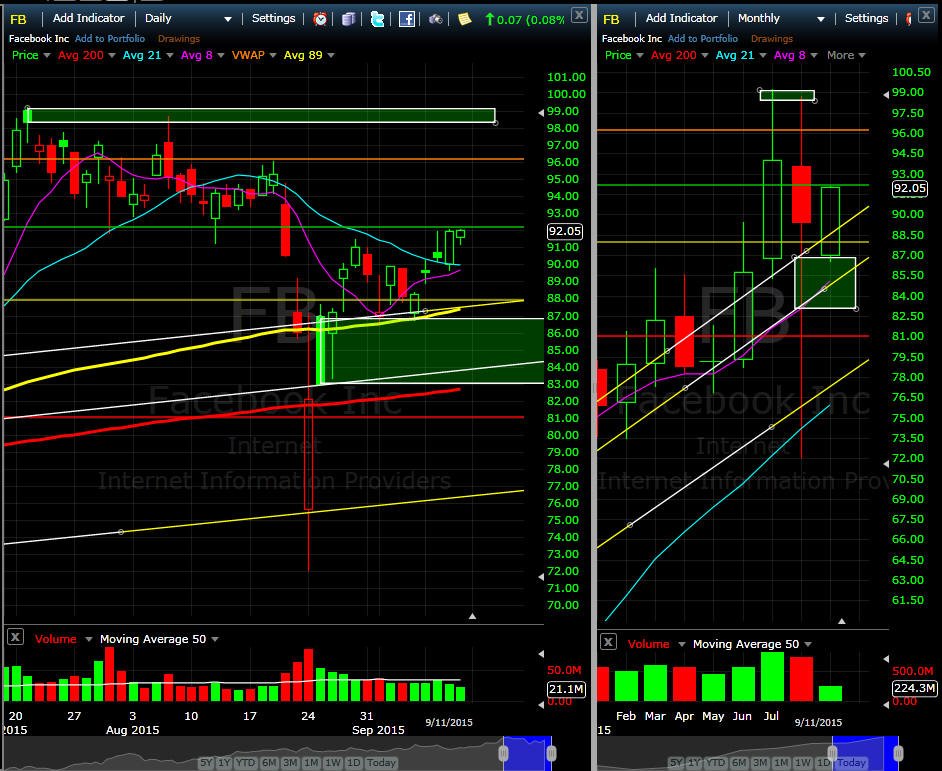Select the 6M range in daily chart

click(269, 763)
